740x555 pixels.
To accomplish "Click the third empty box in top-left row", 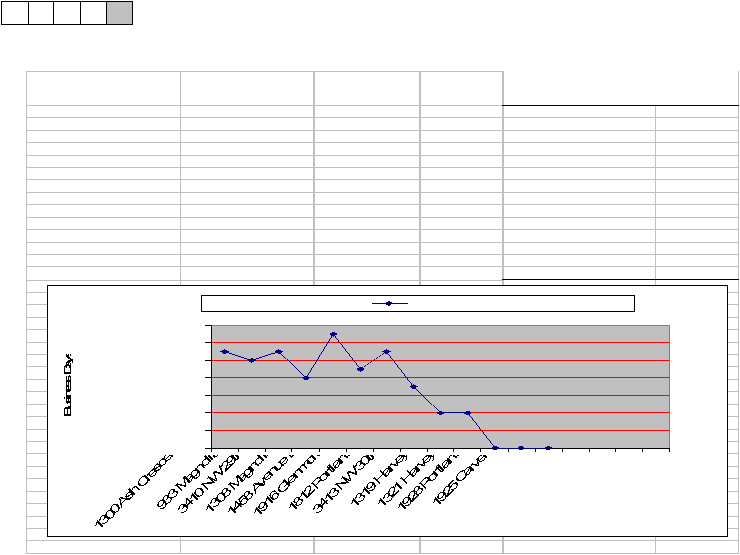I will coord(66,13).
